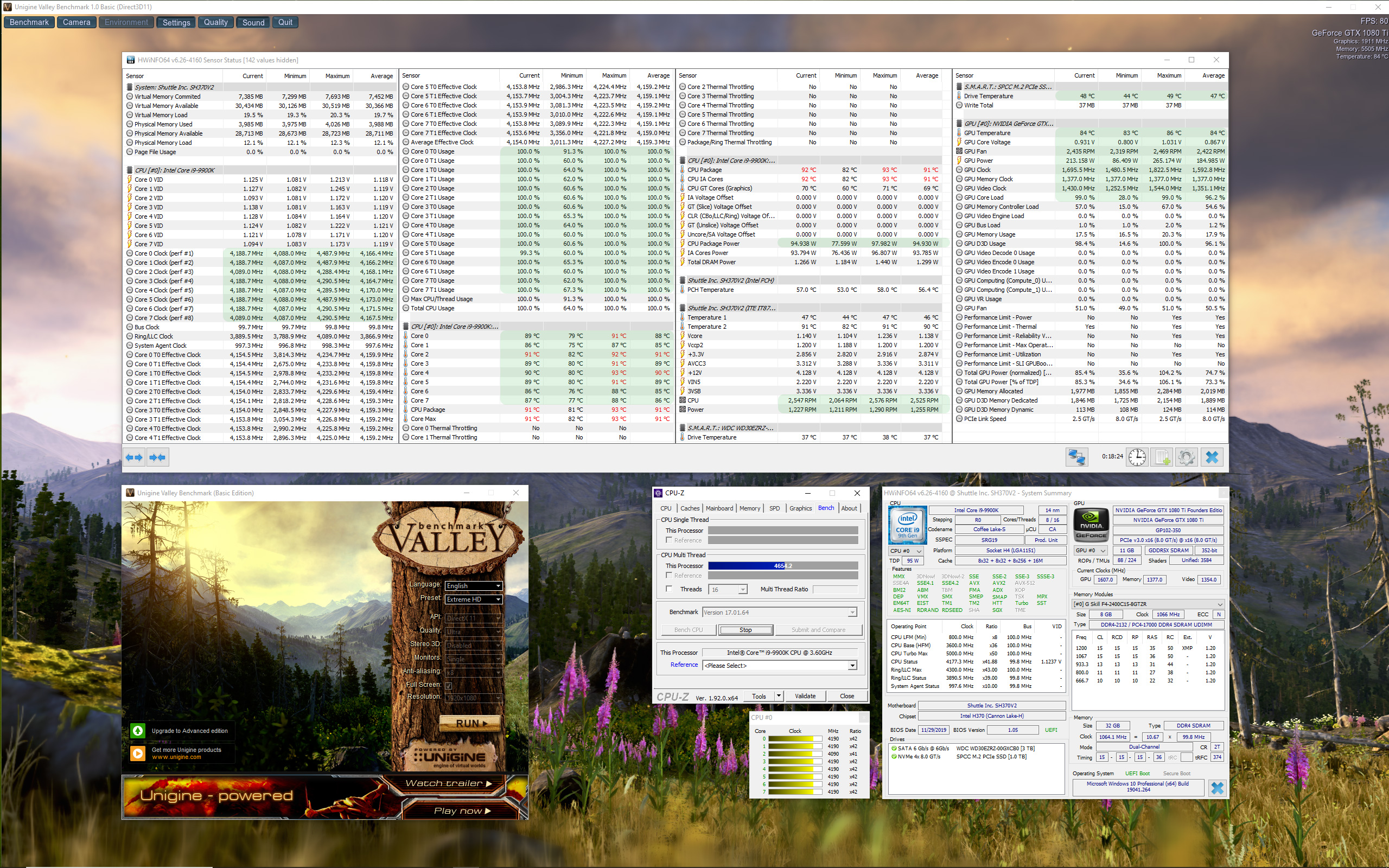Click the RUN button in Valley launcher
Viewport: 1389px width, 868px height.
[x=469, y=723]
